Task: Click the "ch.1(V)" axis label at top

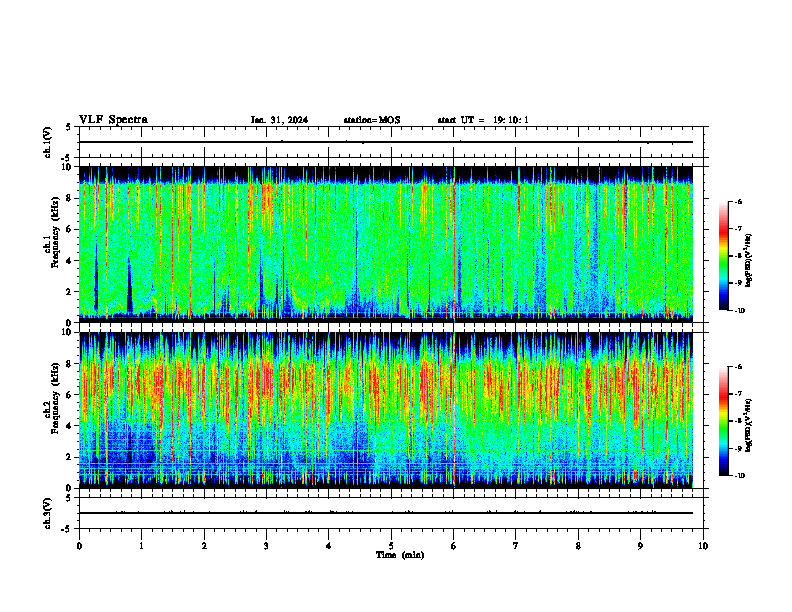Action: click(48, 142)
